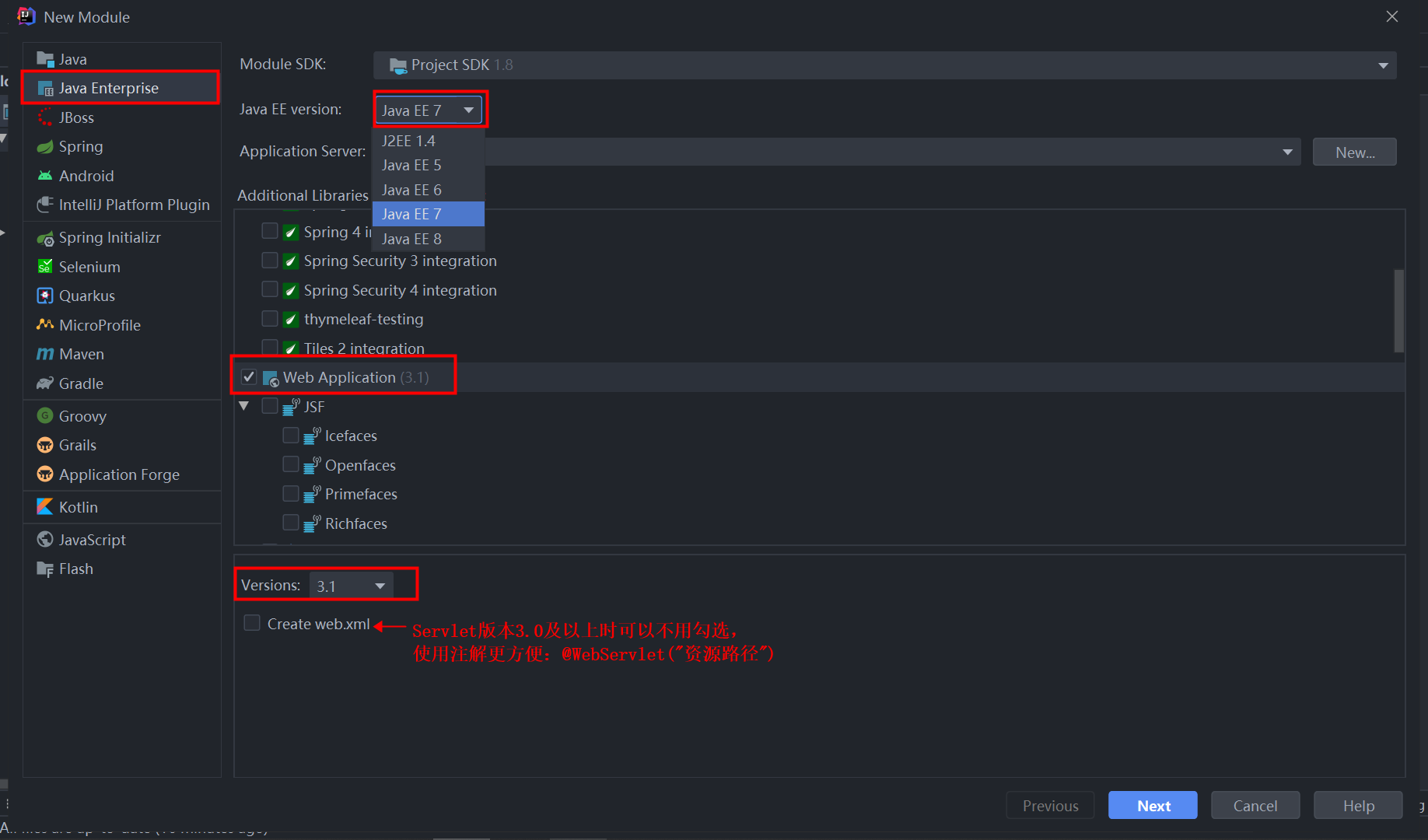The height and width of the screenshot is (840, 1428).
Task: Check Spring Security 3 integration
Action: coord(270,260)
